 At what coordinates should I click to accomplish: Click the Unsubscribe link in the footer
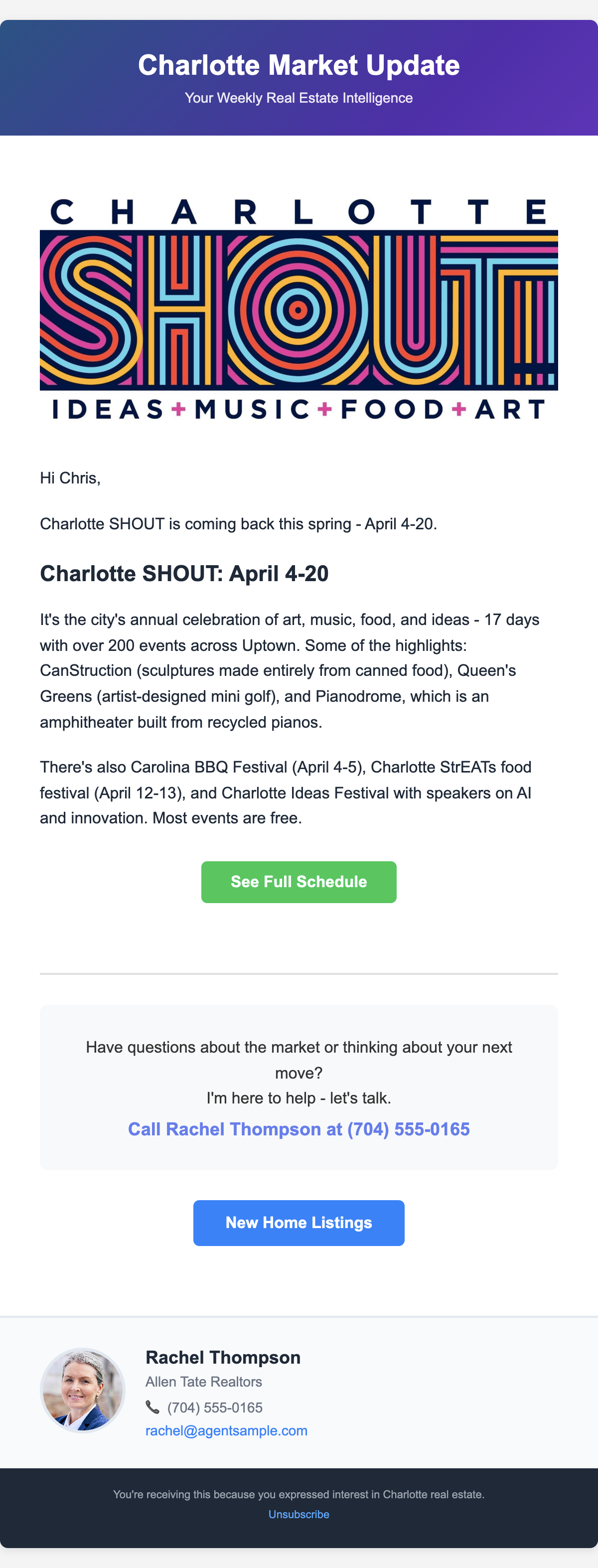pyautogui.click(x=299, y=1514)
